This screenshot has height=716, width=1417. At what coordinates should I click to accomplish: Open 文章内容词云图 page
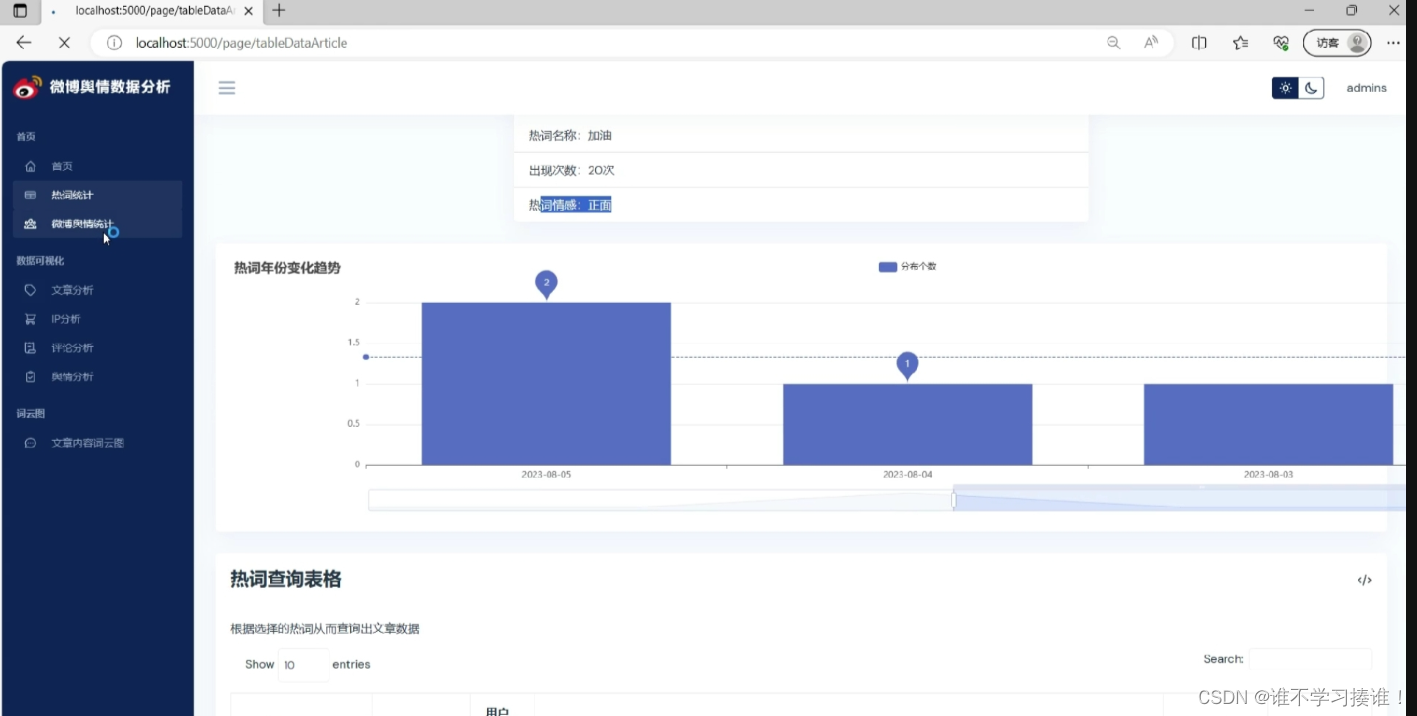coord(87,443)
